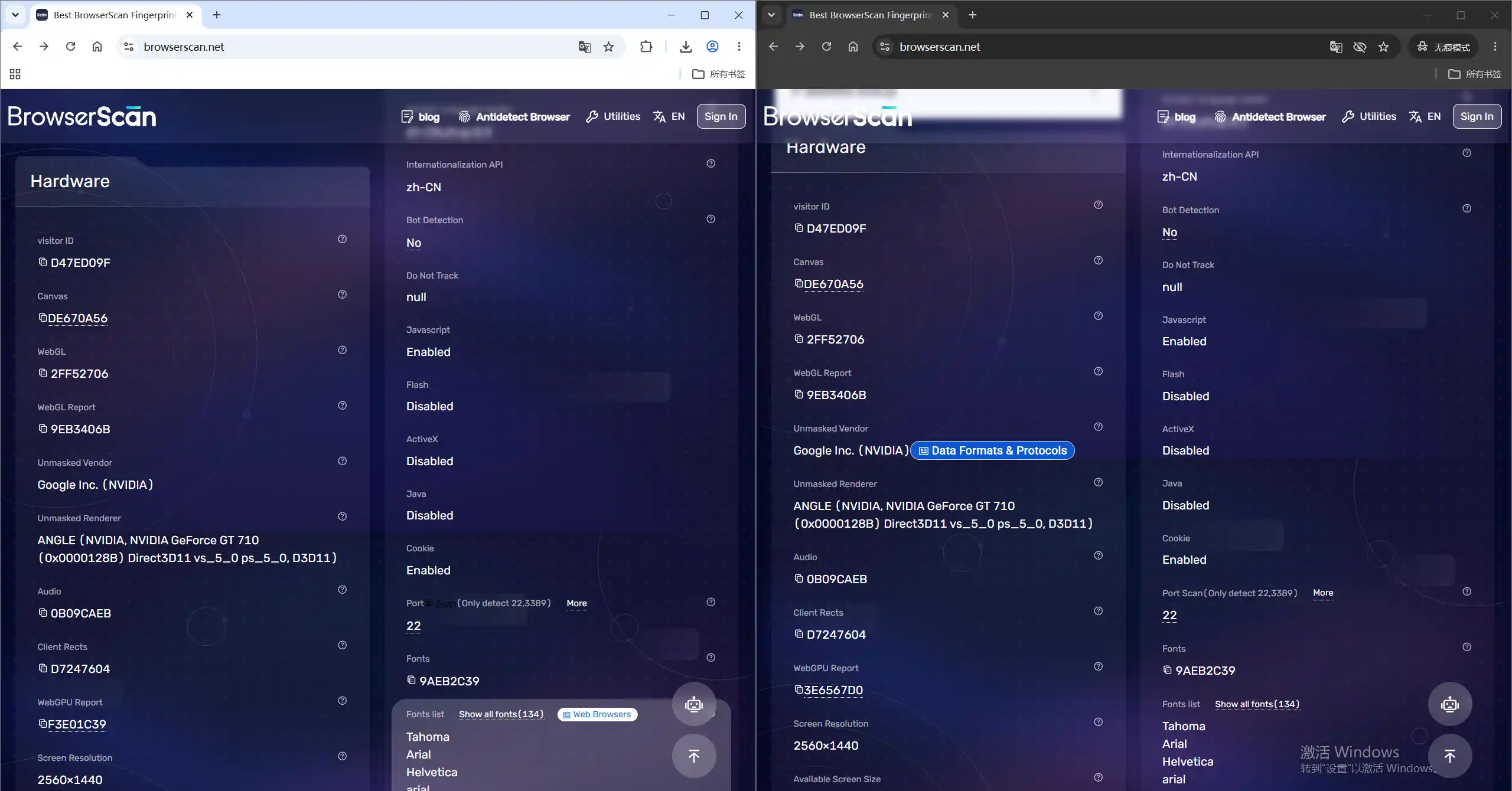1512x791 pixels.
Task: Open Utilities menu in left window
Action: (x=613, y=116)
